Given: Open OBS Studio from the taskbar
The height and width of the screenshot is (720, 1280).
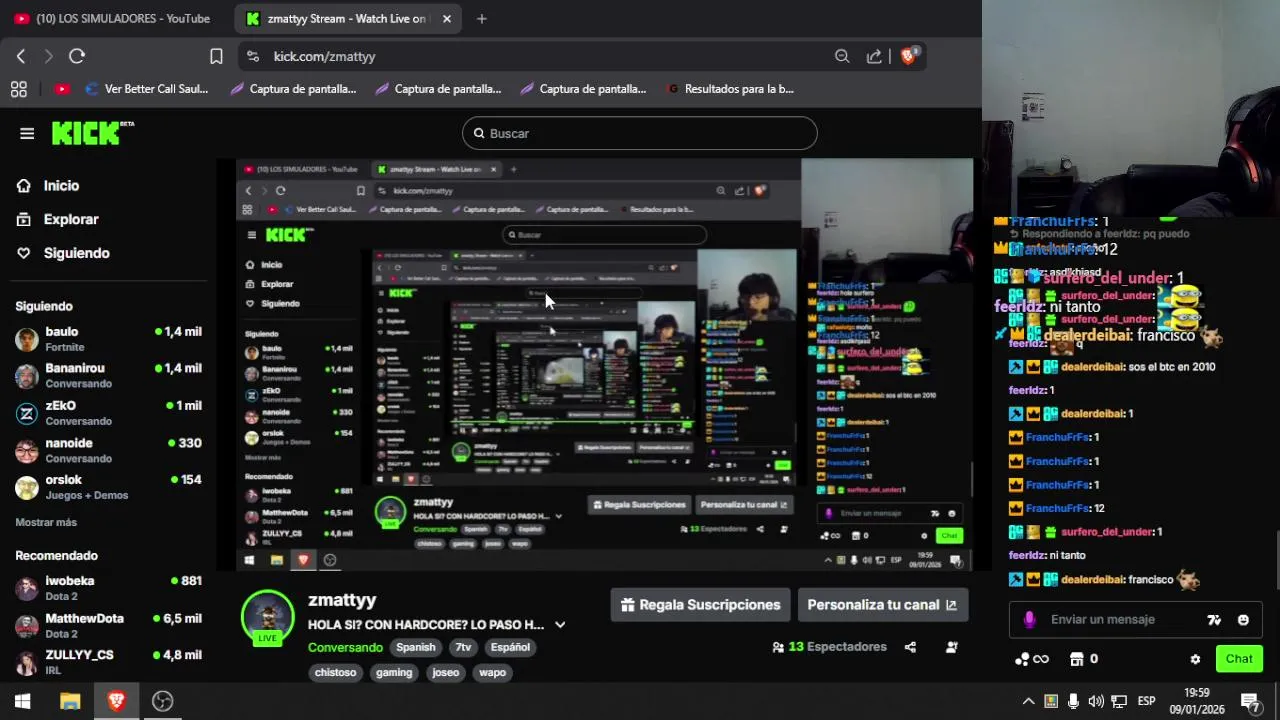Looking at the screenshot, I should pyautogui.click(x=162, y=701).
